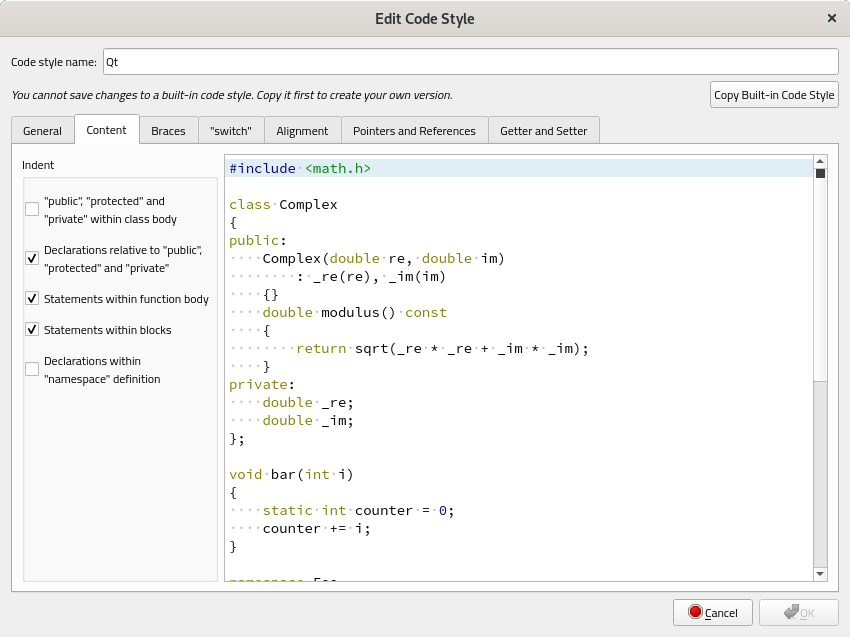Enable Declarations within namespace definition

[x=32, y=370]
